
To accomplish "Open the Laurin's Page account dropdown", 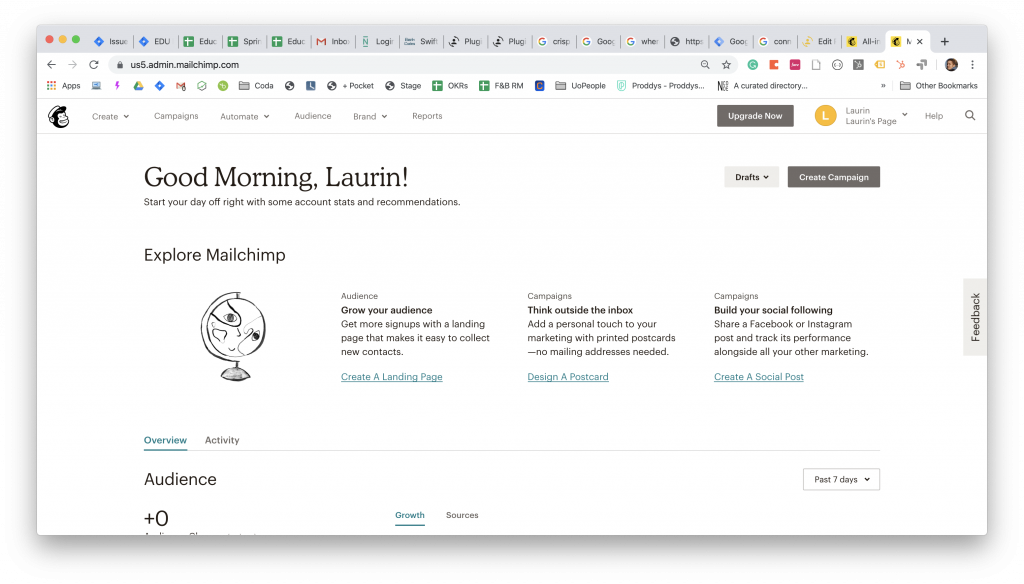I will (x=876, y=116).
